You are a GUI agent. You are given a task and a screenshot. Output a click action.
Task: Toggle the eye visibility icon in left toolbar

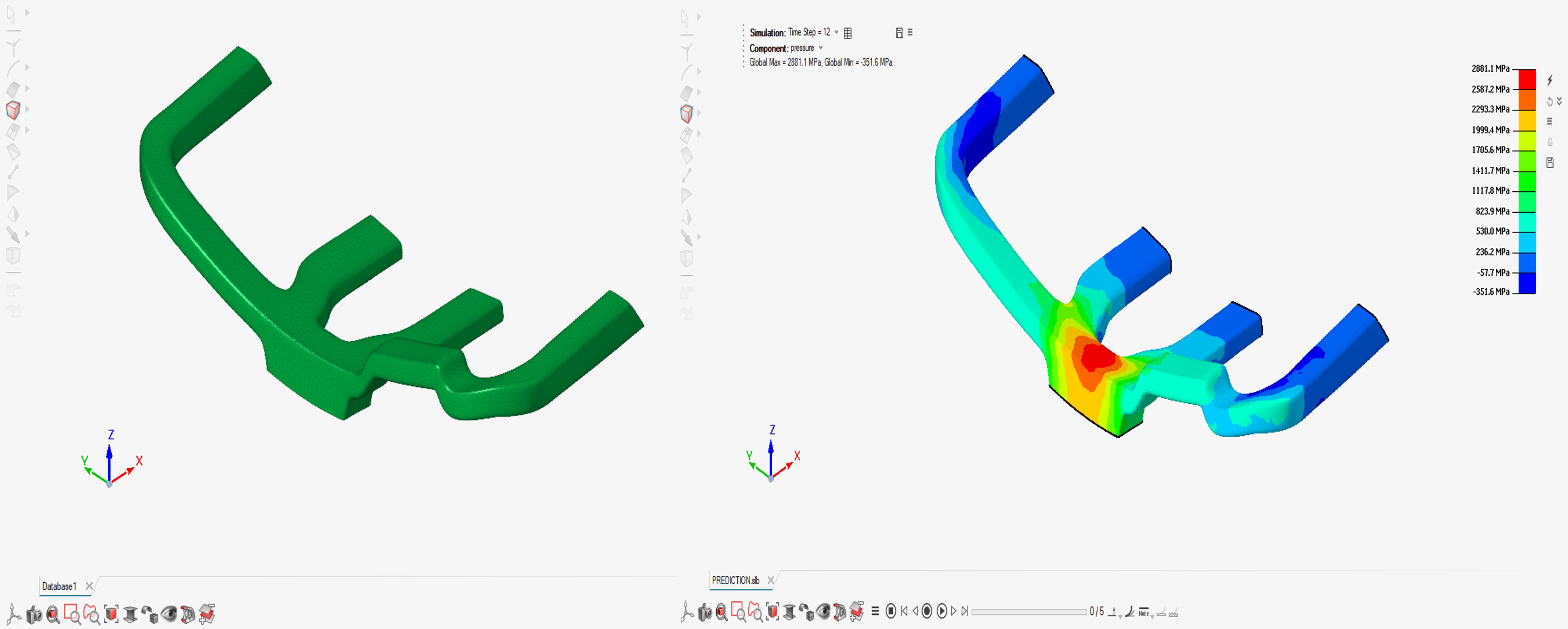[169, 614]
